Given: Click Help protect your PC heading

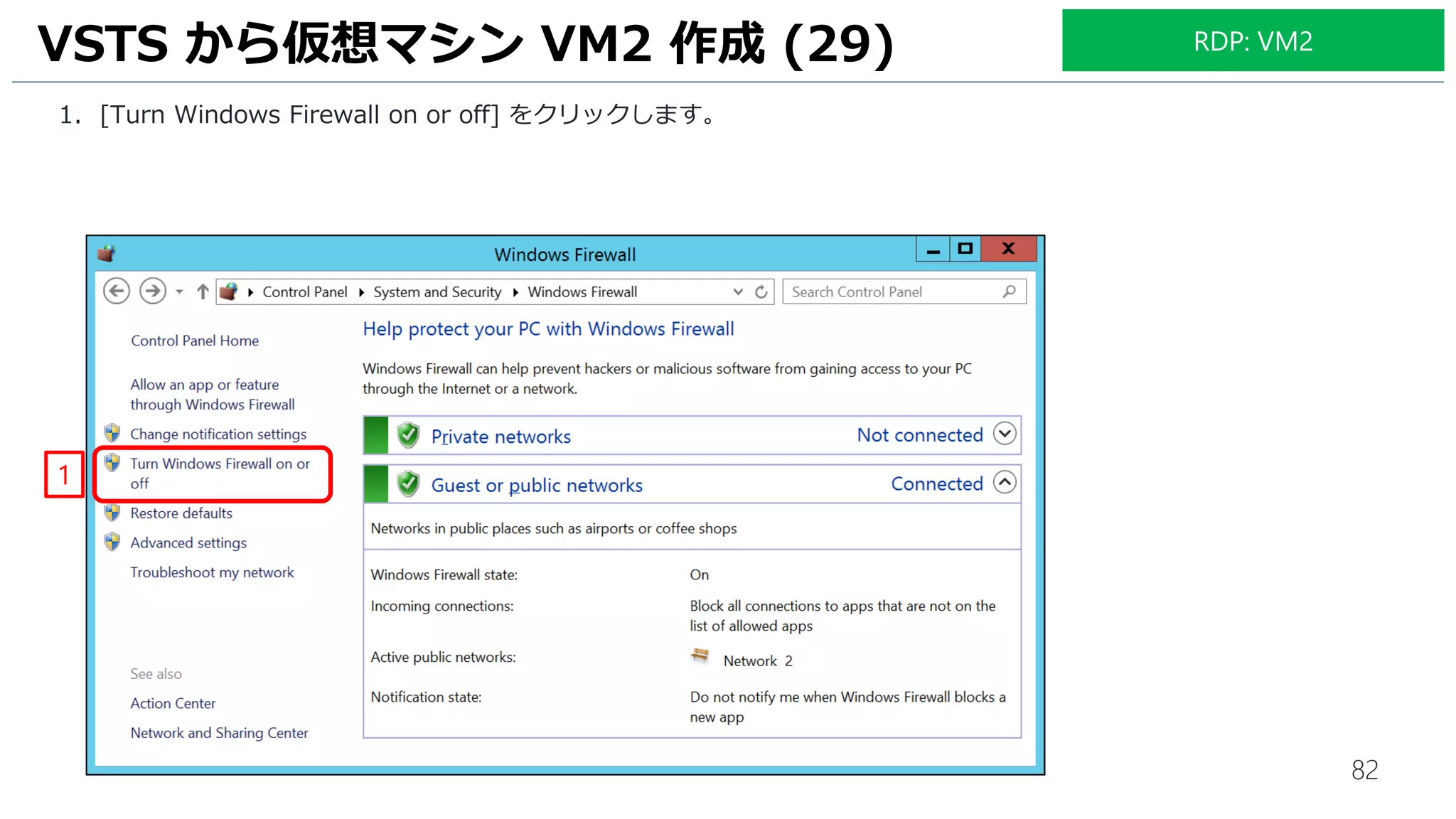Looking at the screenshot, I should click(548, 329).
